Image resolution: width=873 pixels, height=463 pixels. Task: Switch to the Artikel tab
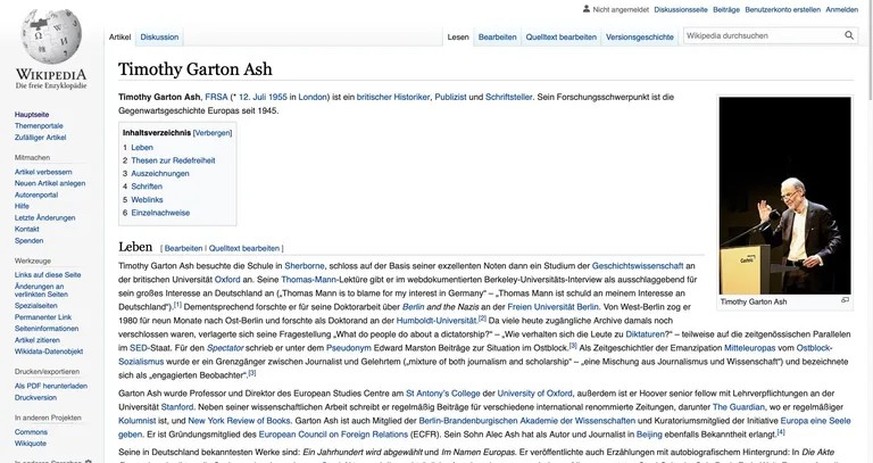click(x=120, y=37)
